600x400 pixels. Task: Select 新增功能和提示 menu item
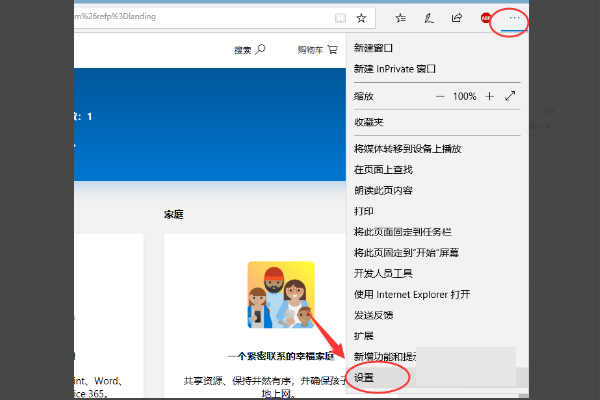click(x=385, y=356)
